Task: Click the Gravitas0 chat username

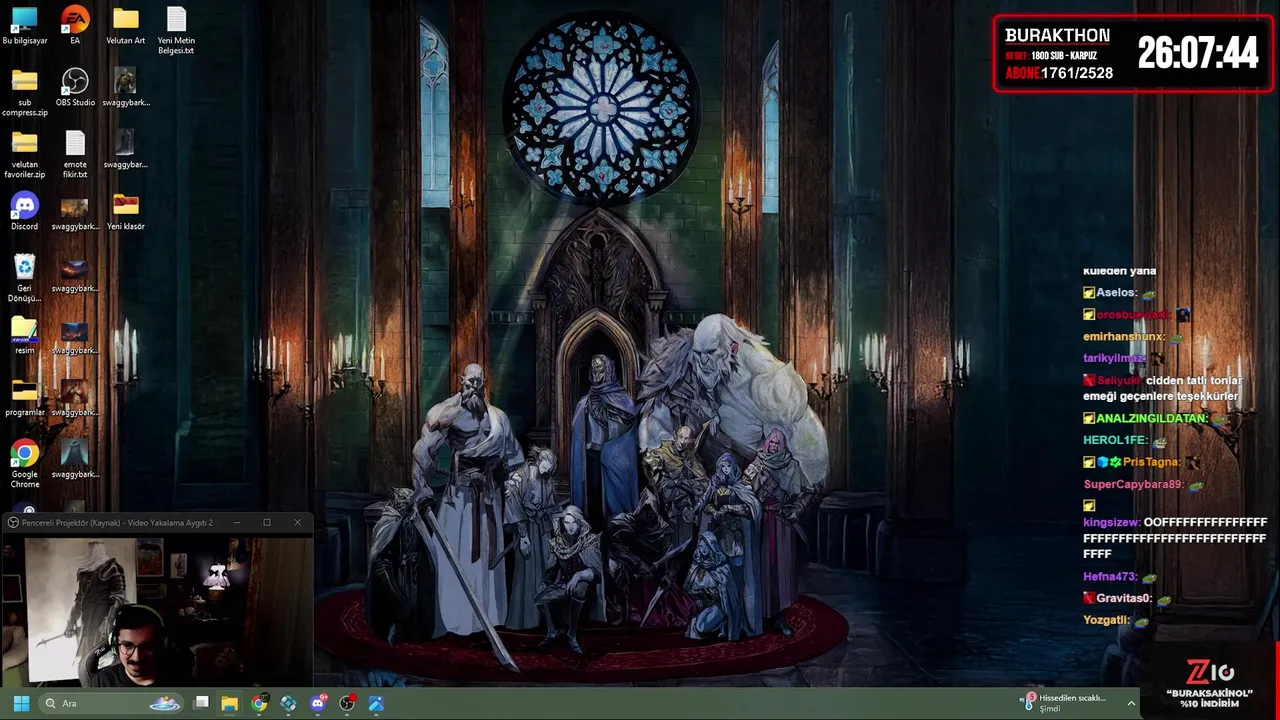Action: pyautogui.click(x=1124, y=598)
